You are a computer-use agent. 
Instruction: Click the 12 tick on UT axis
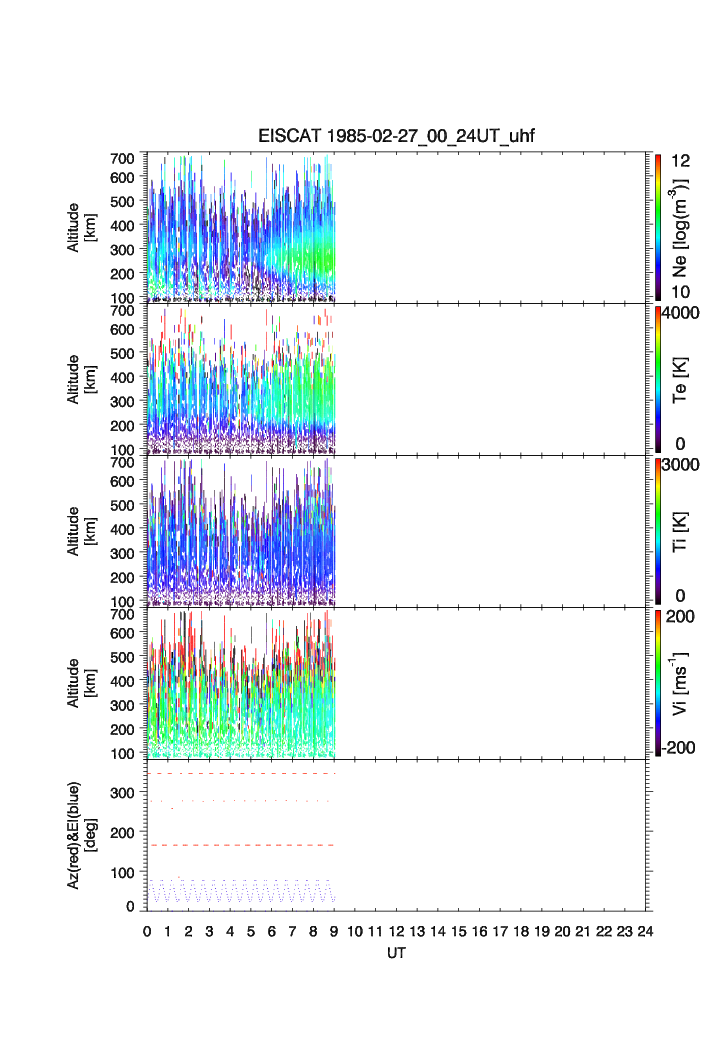point(397,932)
